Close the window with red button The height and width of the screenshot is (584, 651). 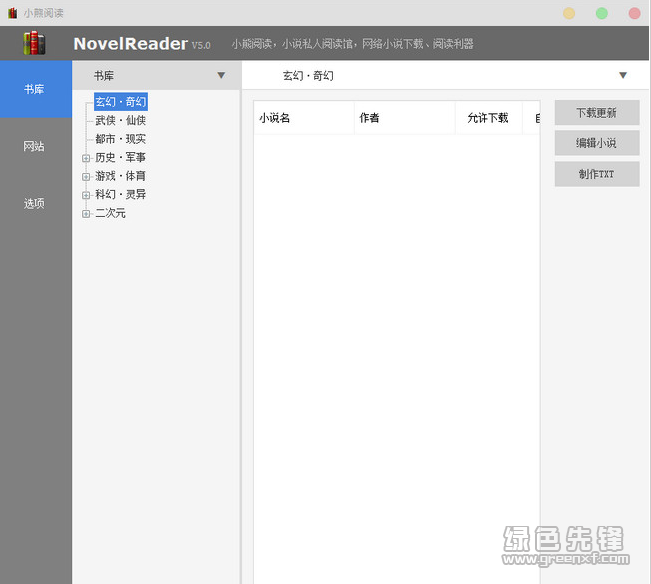pyautogui.click(x=634, y=13)
